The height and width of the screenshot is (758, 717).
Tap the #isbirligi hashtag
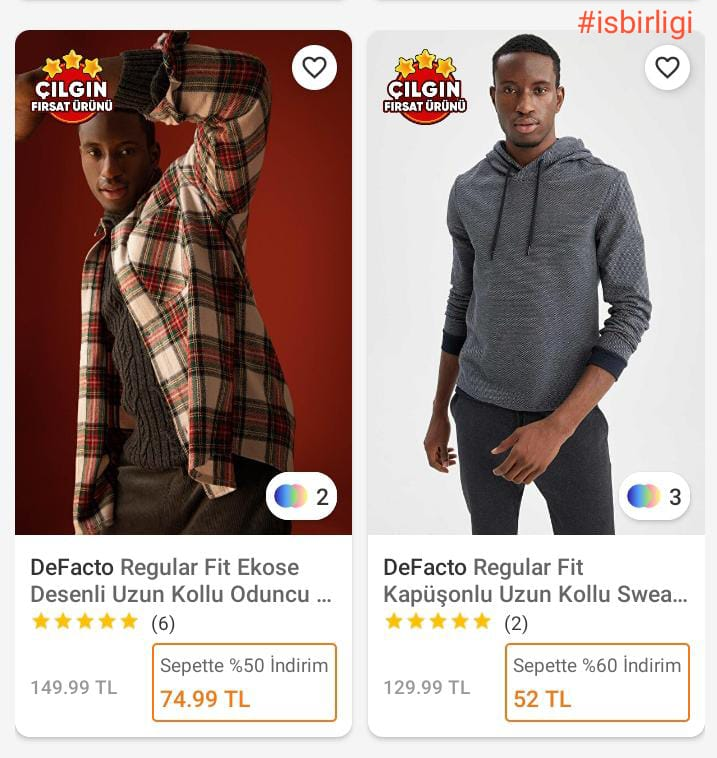[x=635, y=25]
